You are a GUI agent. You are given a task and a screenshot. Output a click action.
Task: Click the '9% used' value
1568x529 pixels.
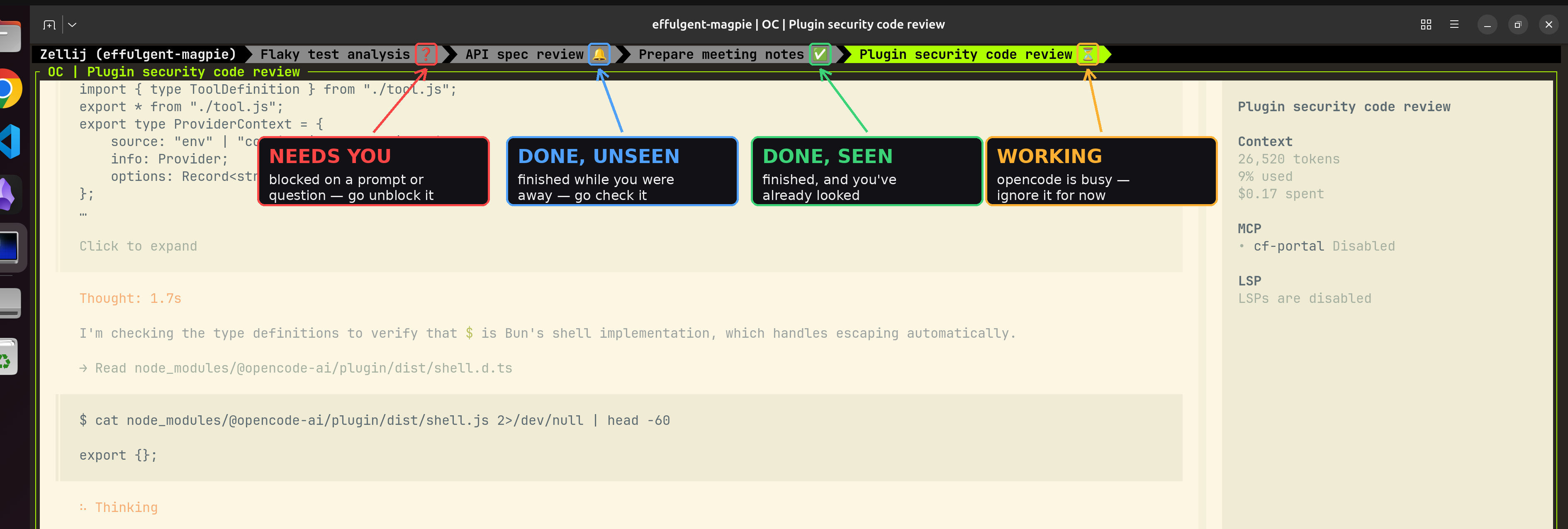[x=1265, y=176]
